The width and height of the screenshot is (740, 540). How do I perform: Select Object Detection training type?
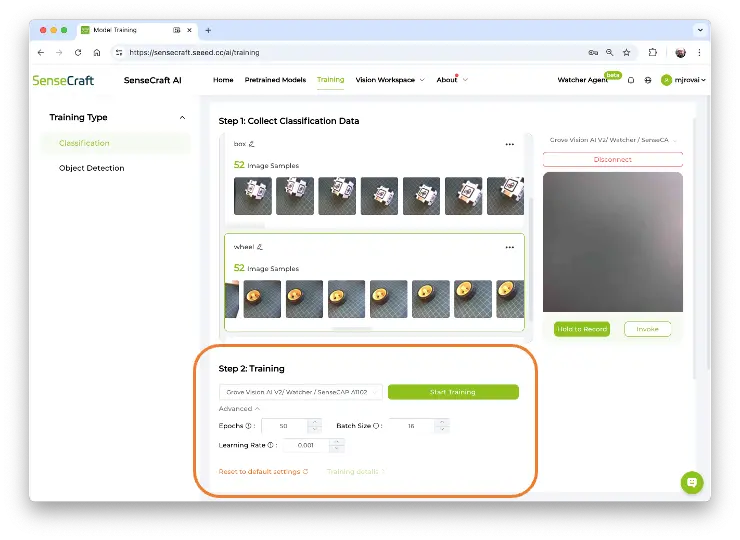pyautogui.click(x=92, y=168)
